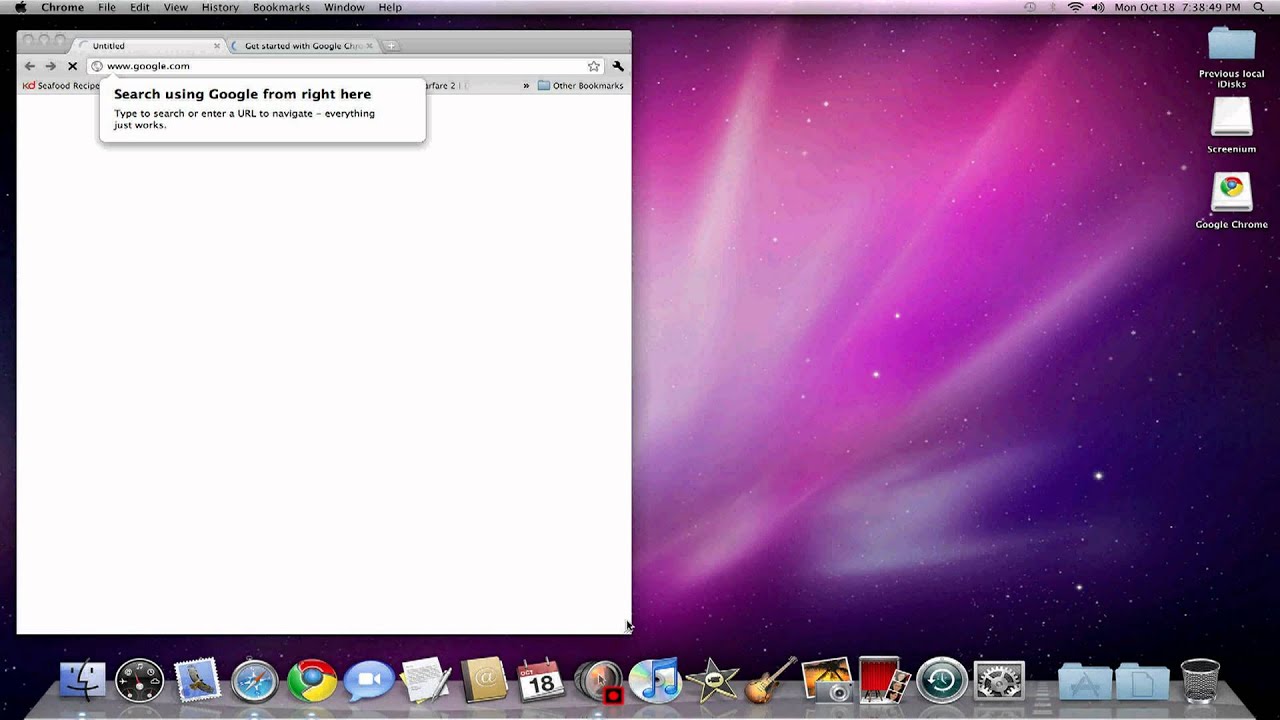Open Time Machine from the Dock
Viewport: 1280px width, 720px height.
[x=941, y=680]
